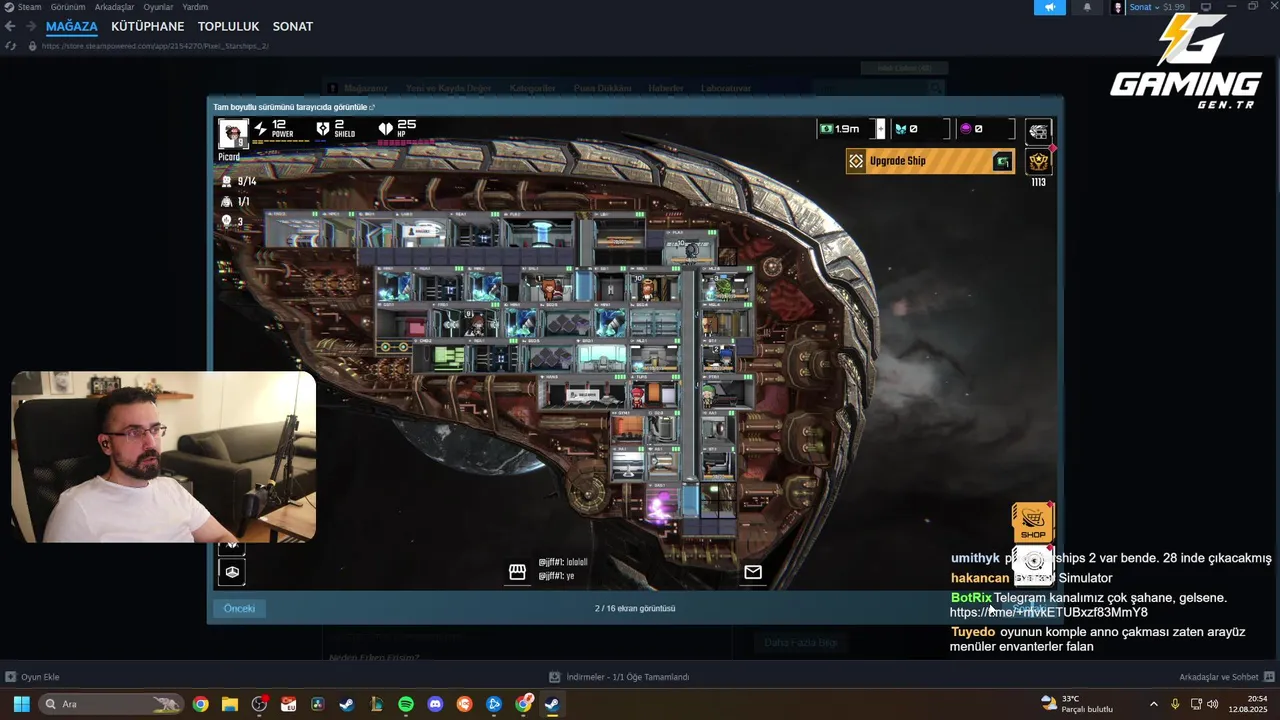Open Steam notifications bell
Image resolution: width=1280 pixels, height=720 pixels.
pyautogui.click(x=1087, y=7)
